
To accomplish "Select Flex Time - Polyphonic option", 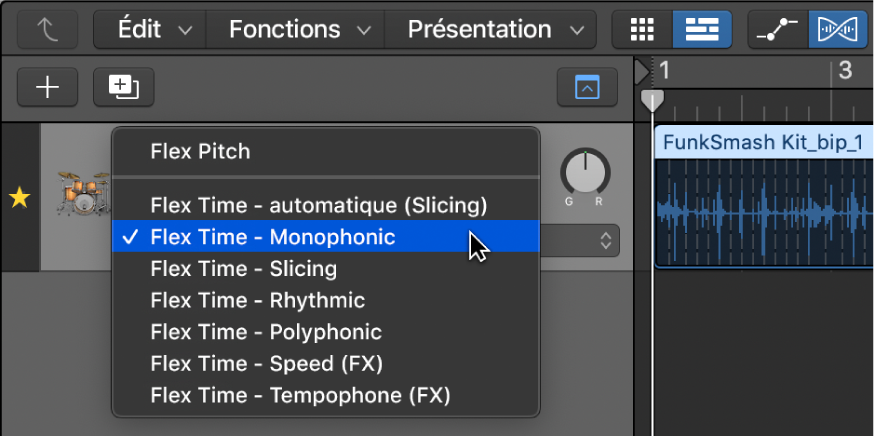I will pos(326,332).
